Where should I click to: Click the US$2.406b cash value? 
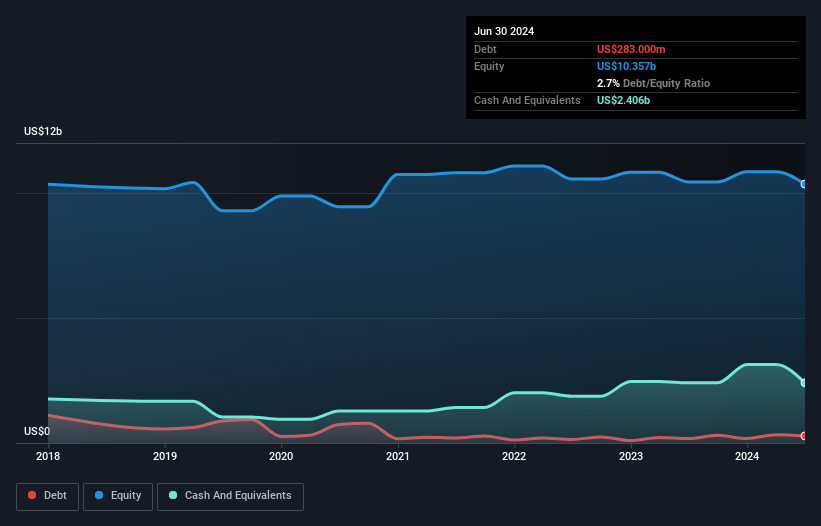click(623, 100)
